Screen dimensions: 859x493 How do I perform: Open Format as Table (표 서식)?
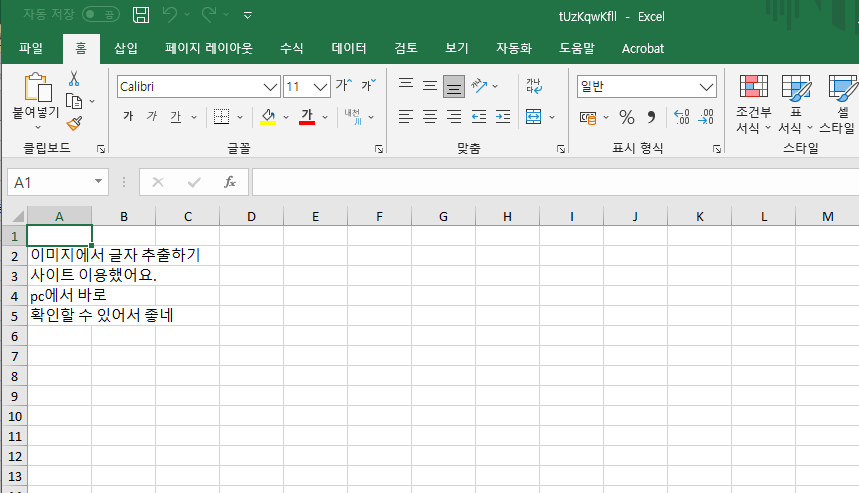pos(795,104)
